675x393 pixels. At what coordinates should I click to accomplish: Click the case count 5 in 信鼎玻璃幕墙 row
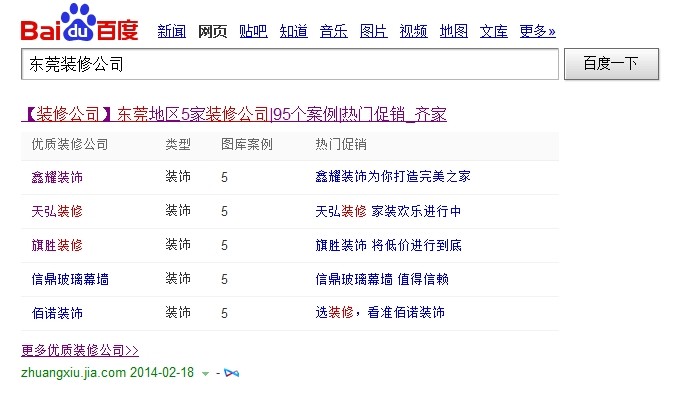224,279
